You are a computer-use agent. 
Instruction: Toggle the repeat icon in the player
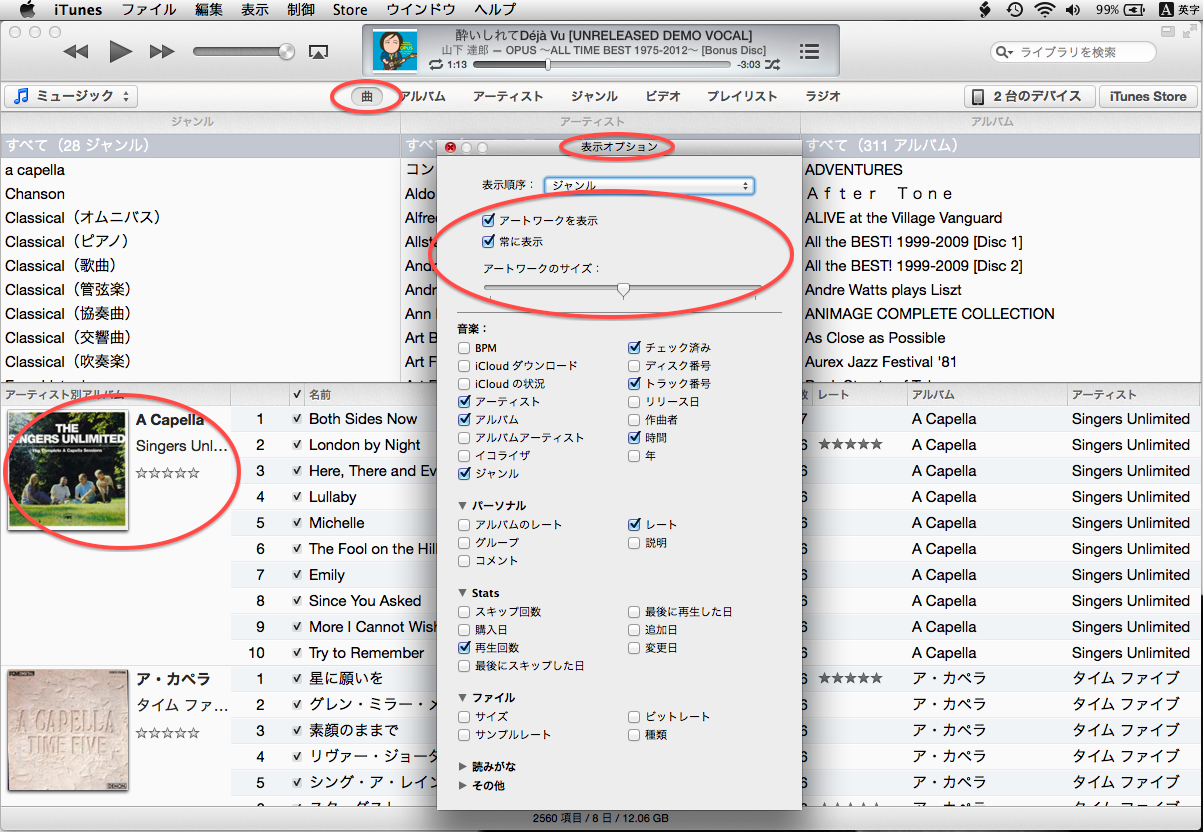coord(436,64)
